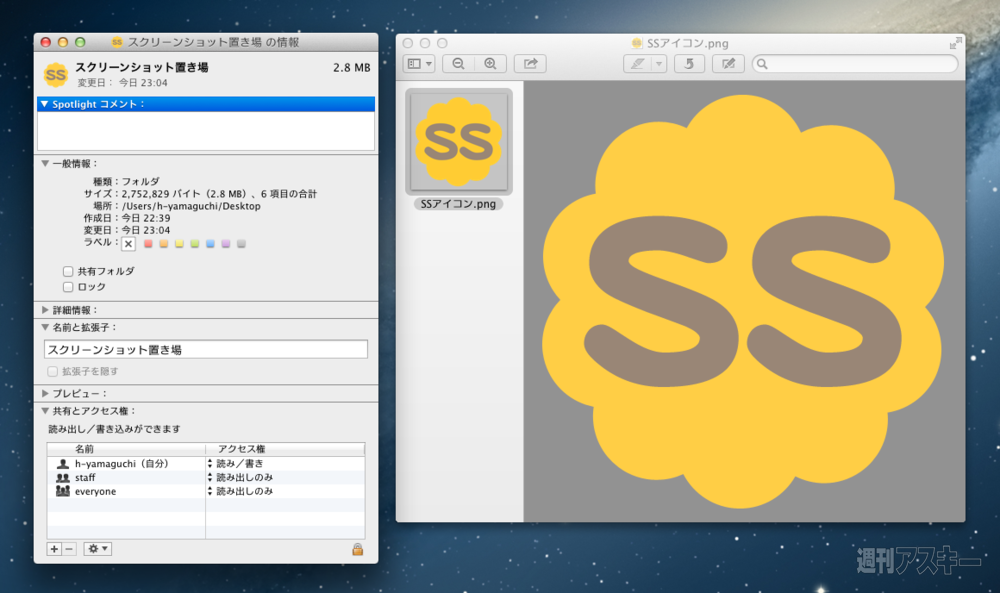Click the アクセス権 column header
Screen dimensions: 1000x593
coord(284,449)
